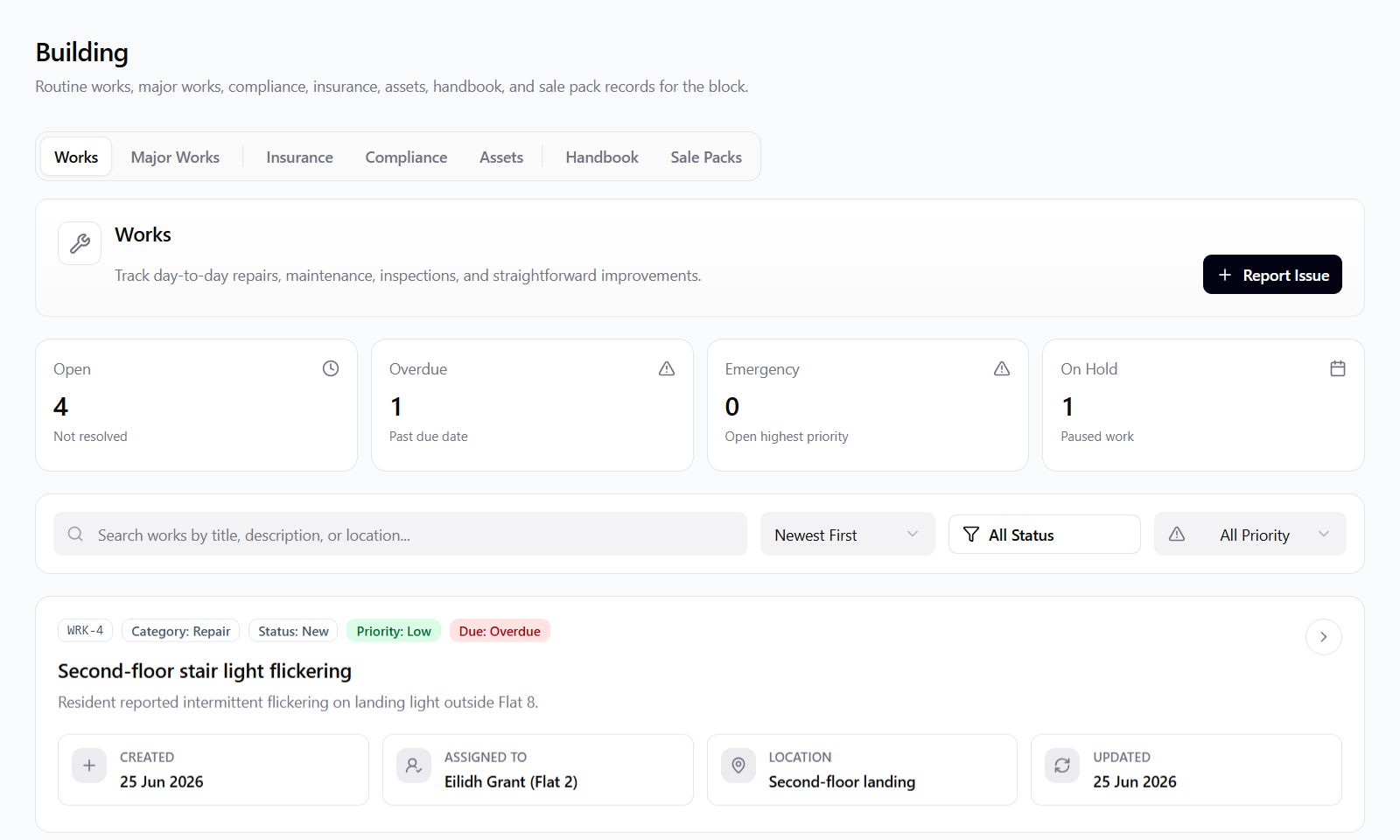
Task: Open the All Status filter dropdown
Action: click(x=1045, y=535)
